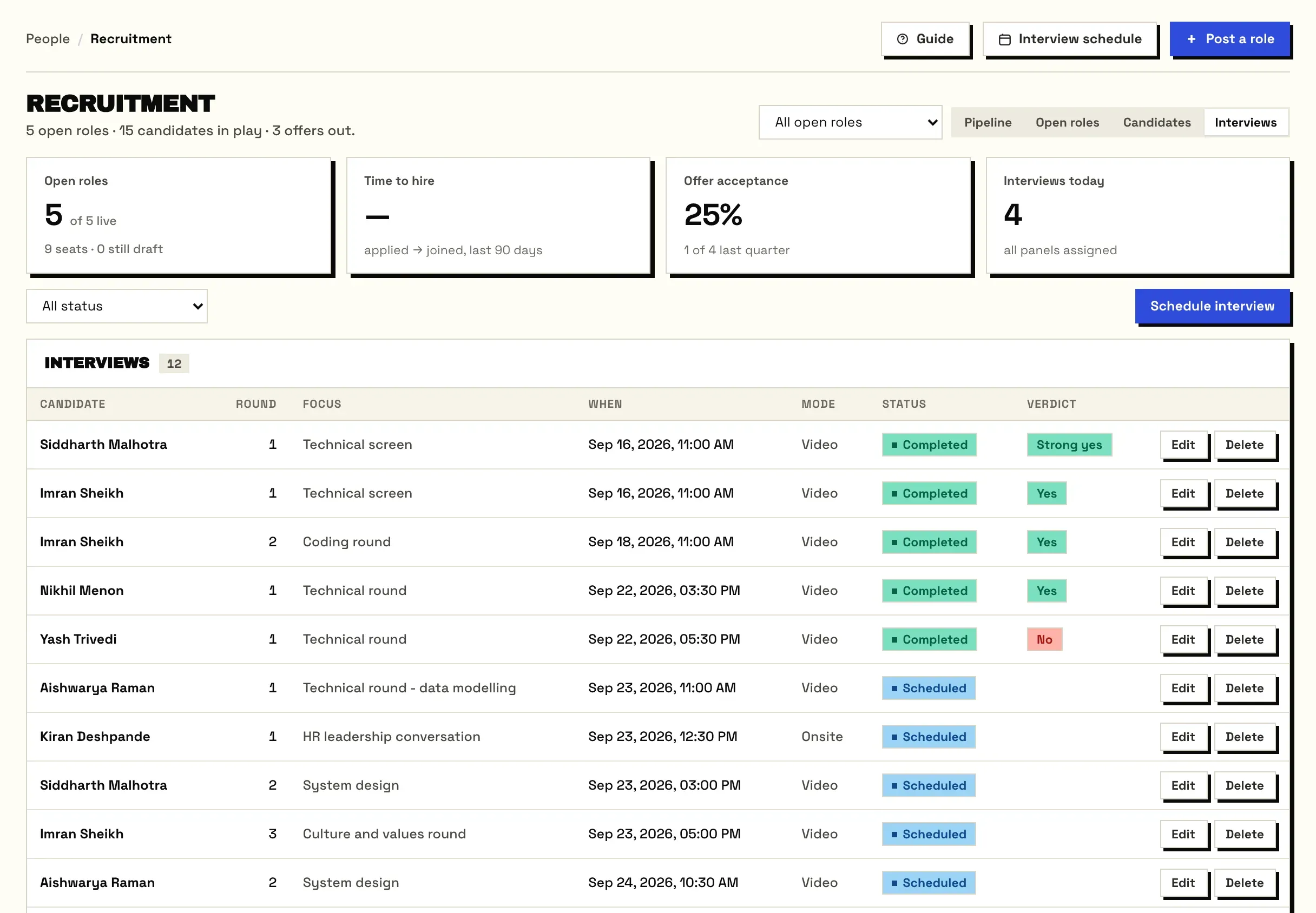Edit Aishwarya Raman's System design interview
The width and height of the screenshot is (1316, 913).
(x=1183, y=882)
